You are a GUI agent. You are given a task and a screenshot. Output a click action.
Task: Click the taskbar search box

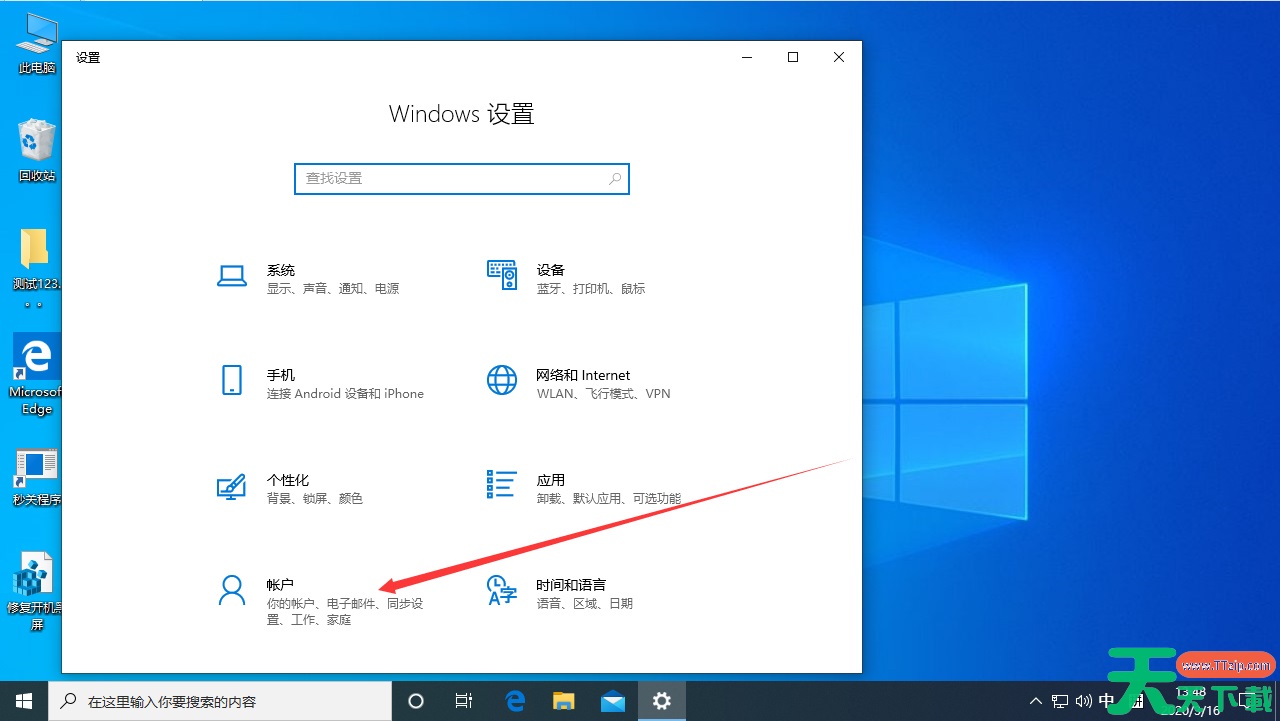[220, 701]
